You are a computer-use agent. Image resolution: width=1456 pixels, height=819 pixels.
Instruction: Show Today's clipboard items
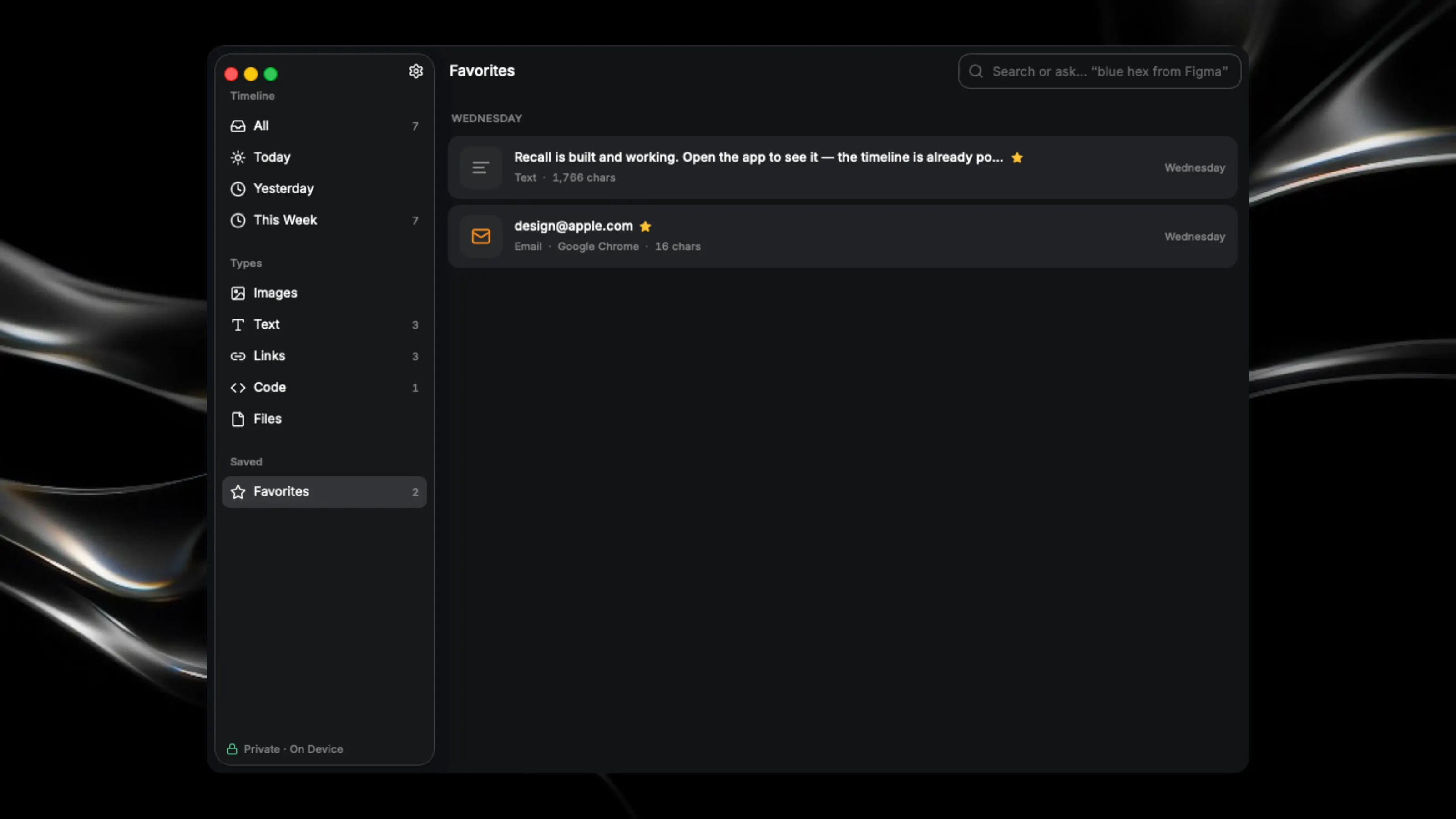324,157
